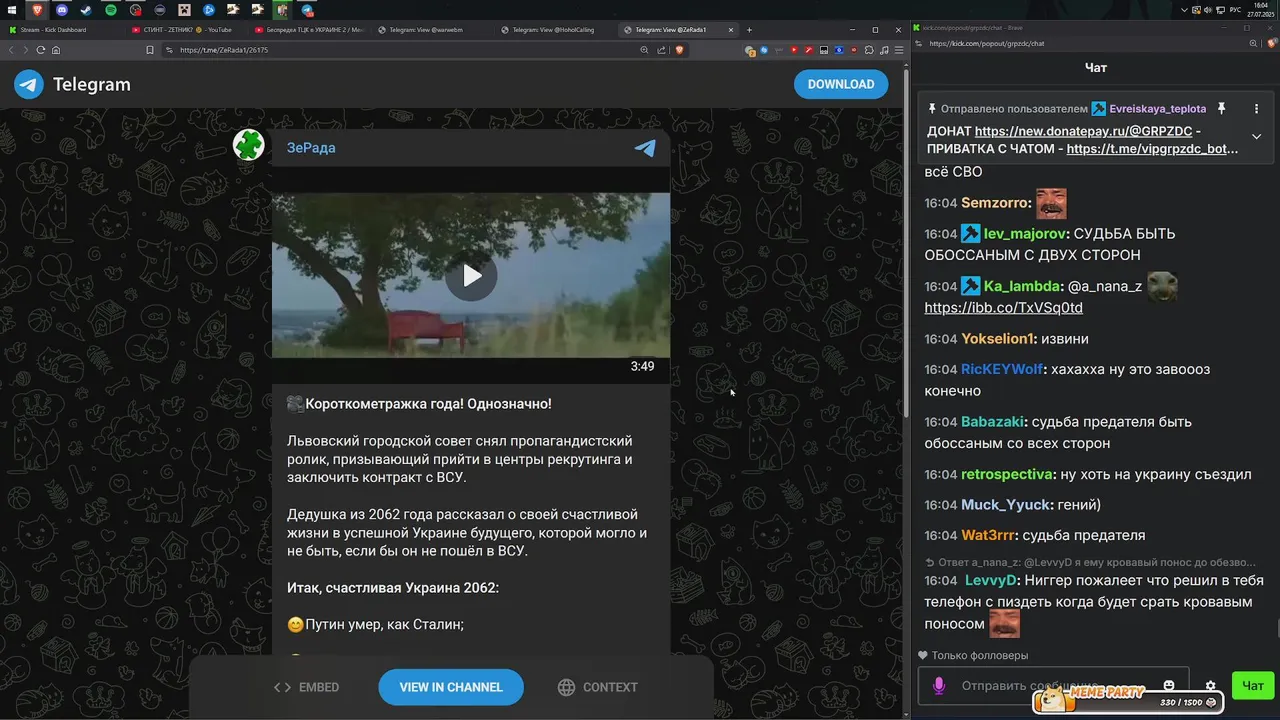The image size is (1280, 720).
Task: Switch to Telegram: View @HoholCalling tab
Action: tap(554, 30)
